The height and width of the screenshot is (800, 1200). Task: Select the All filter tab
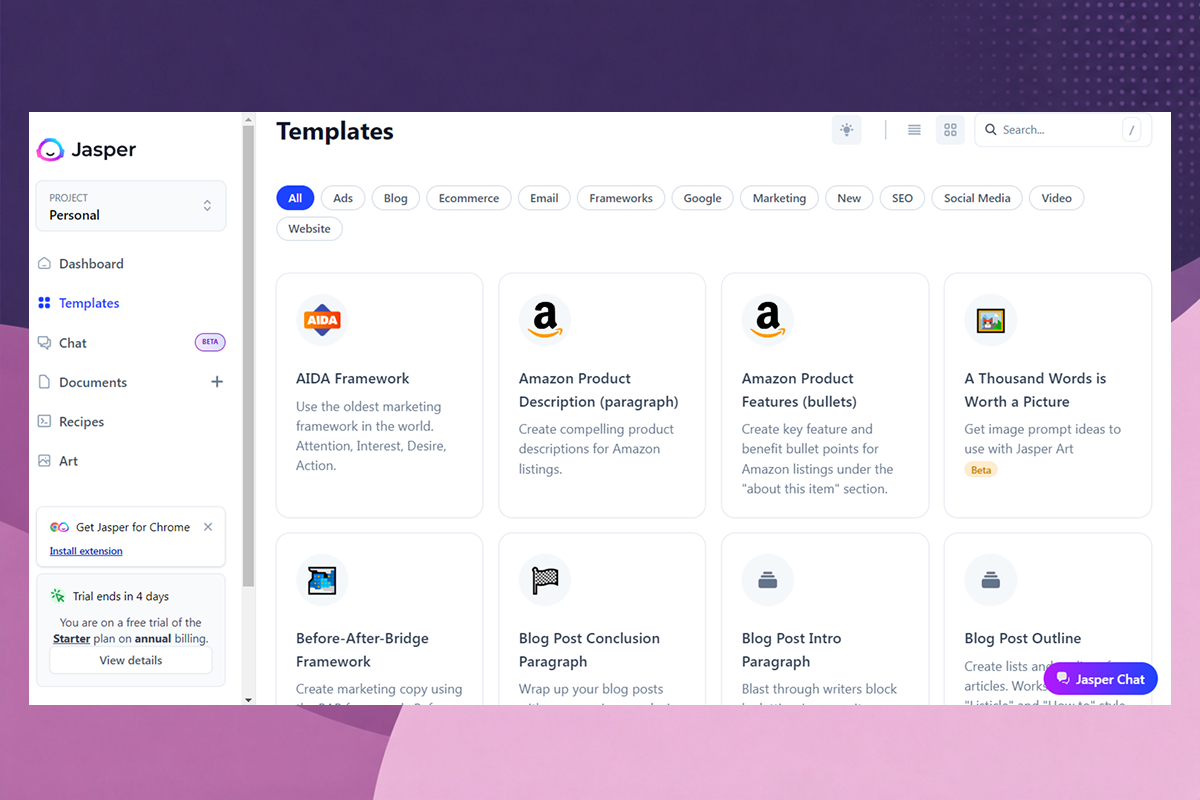[295, 198]
